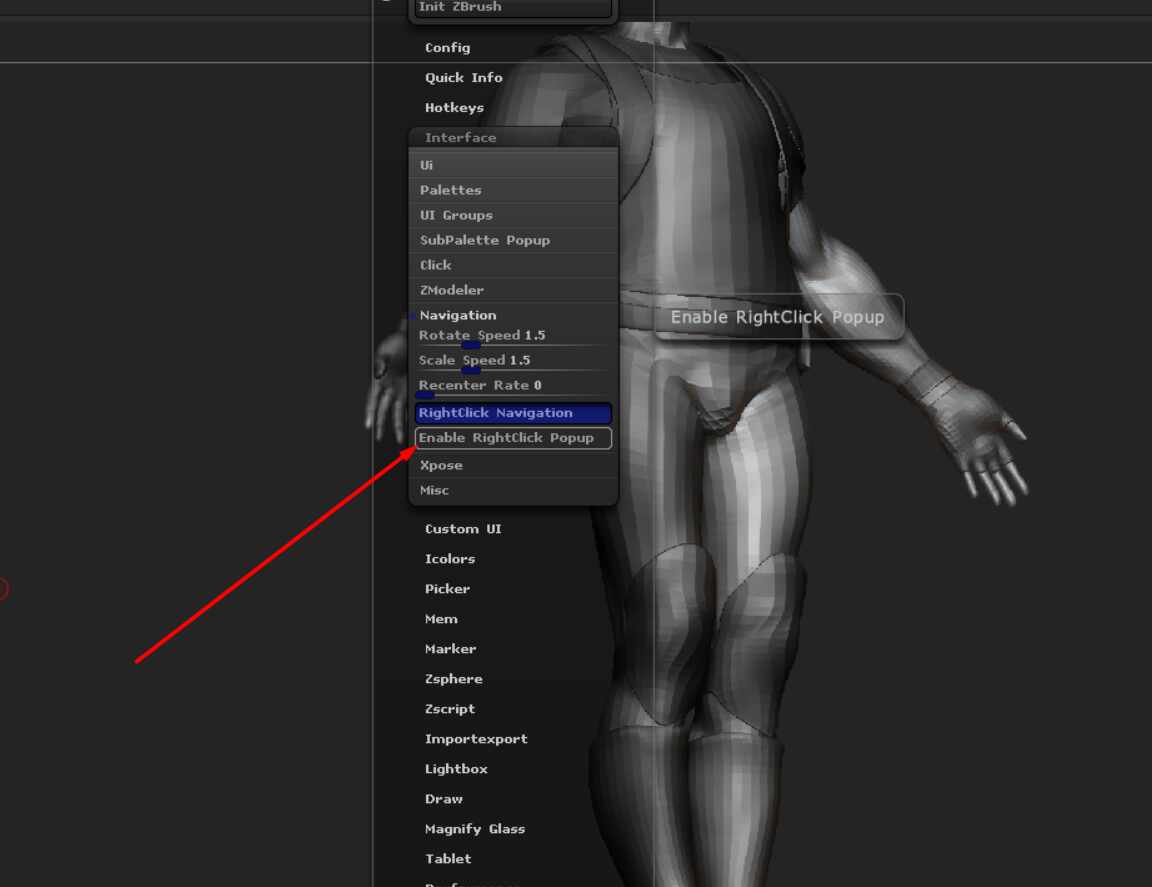Viewport: 1152px width, 887px height.
Task: Open the Tablet preferences section
Action: [448, 859]
